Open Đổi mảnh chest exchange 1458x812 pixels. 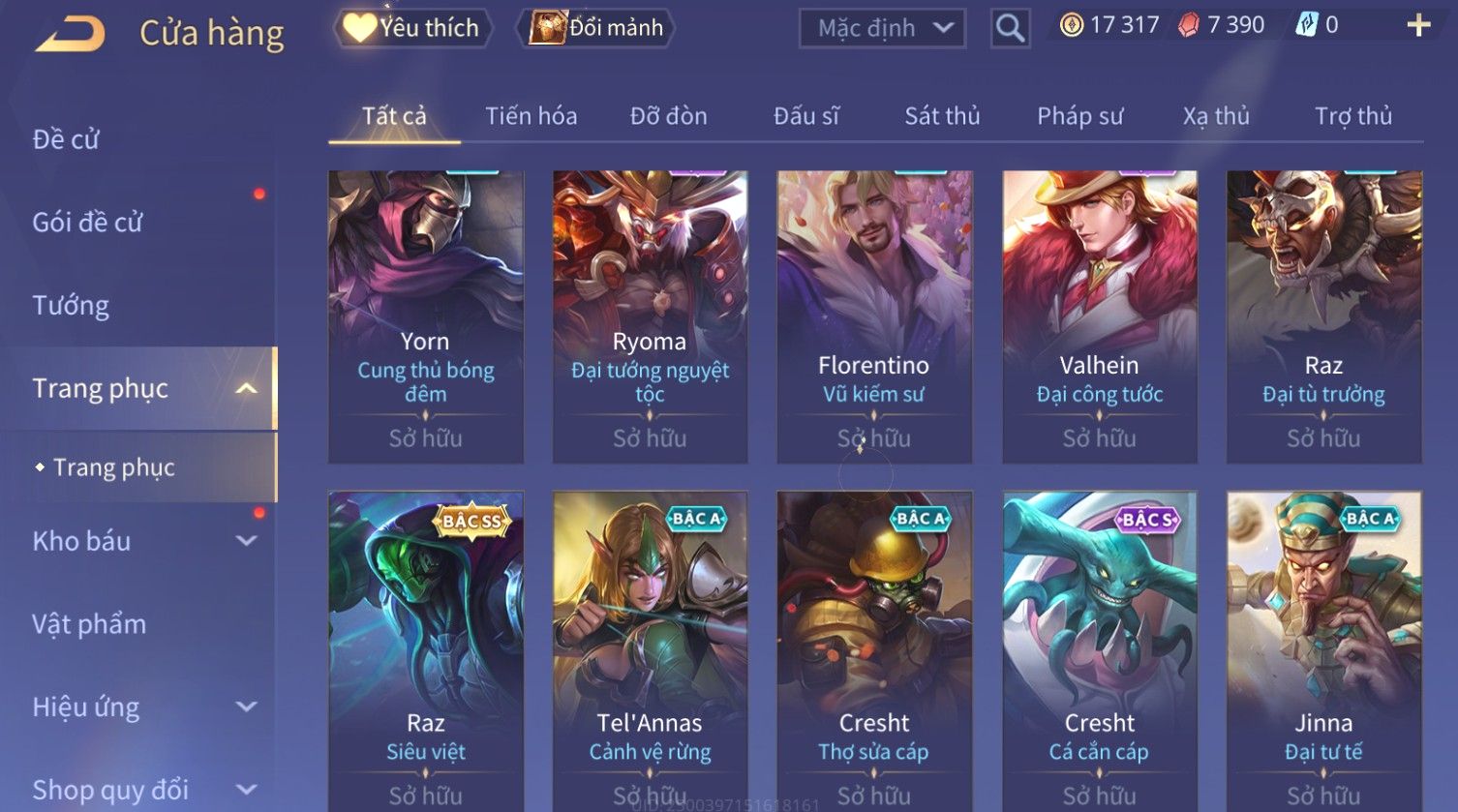(x=596, y=28)
